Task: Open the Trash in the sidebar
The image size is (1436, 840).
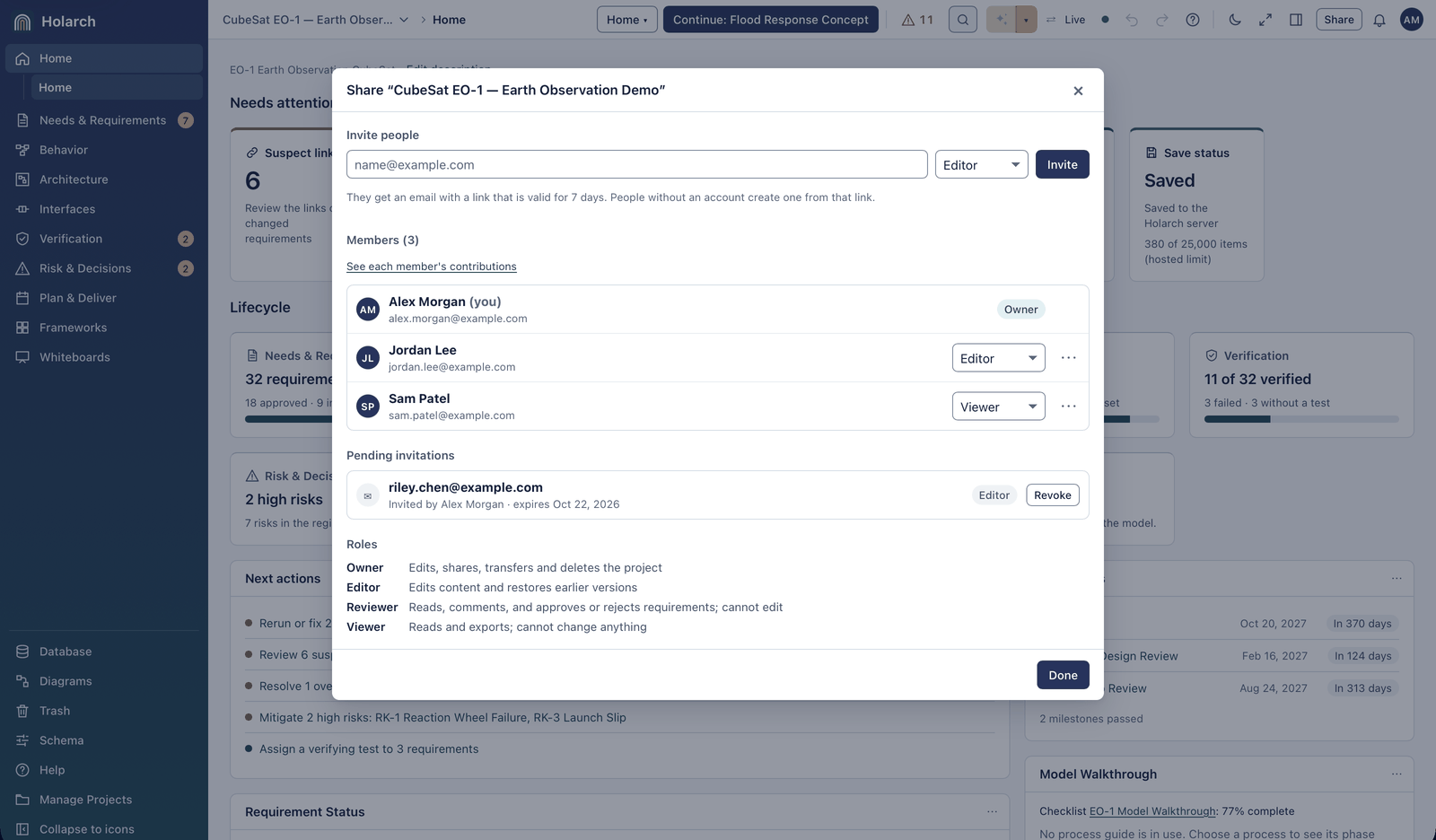Action: pos(104,711)
